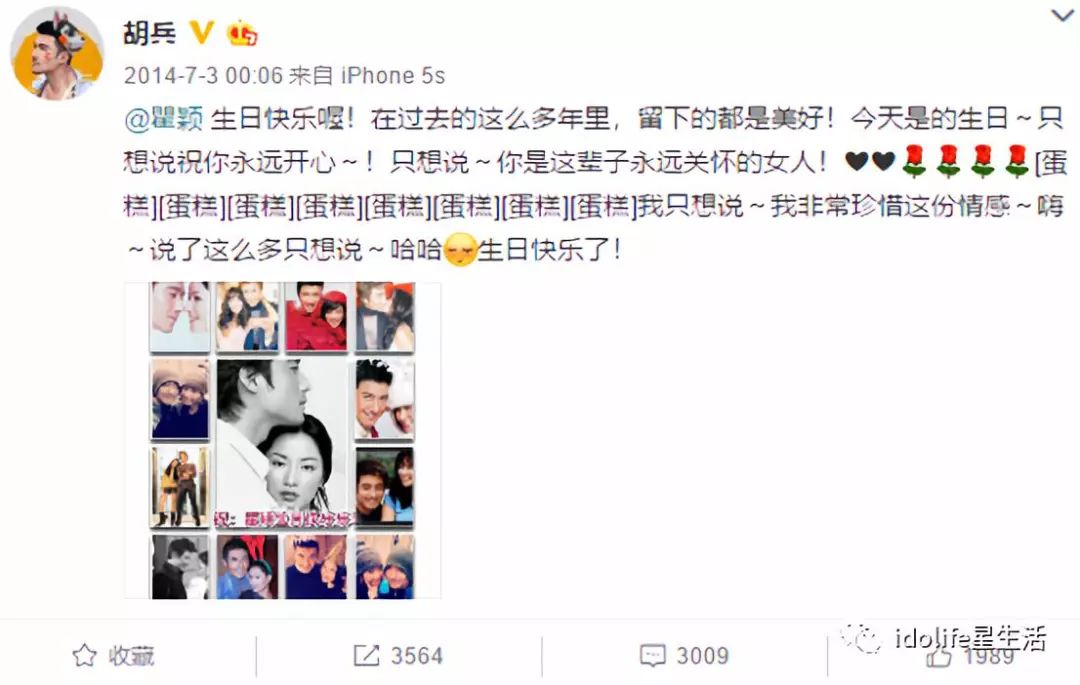Open the @瞿颖 mention link
Screen dimensions: 1080x685
164,118
